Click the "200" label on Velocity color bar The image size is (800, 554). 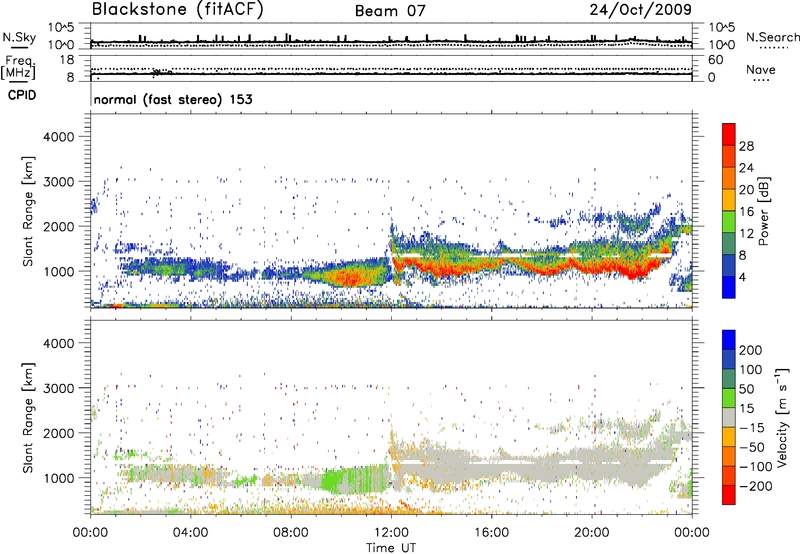(751, 350)
